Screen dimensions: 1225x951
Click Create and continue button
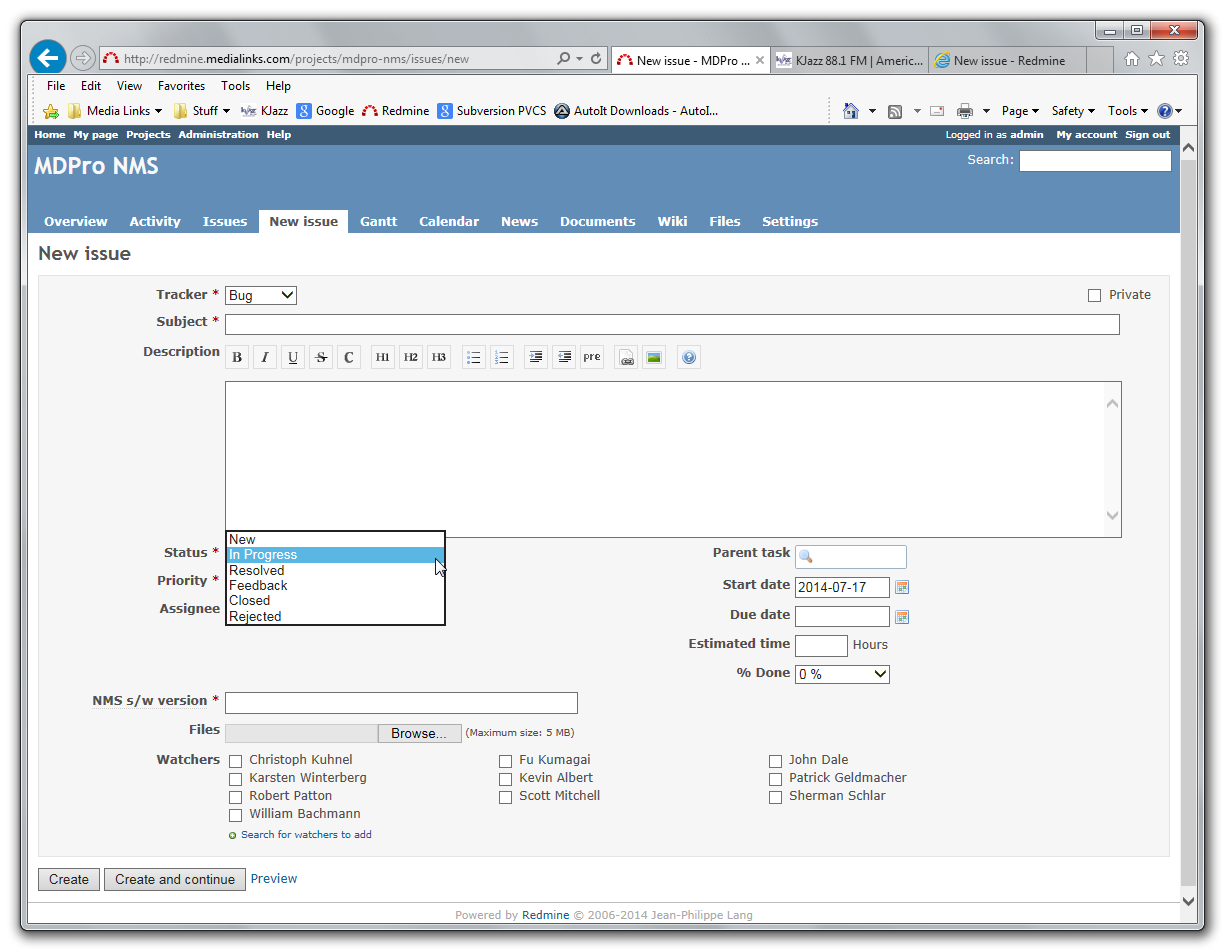pos(175,880)
